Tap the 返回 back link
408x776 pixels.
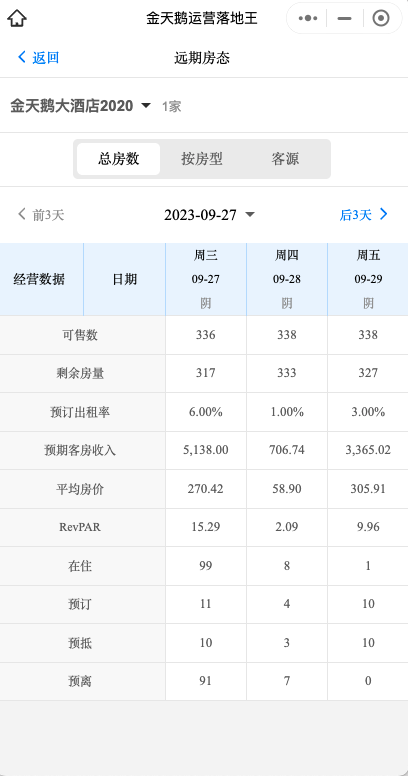click(x=46, y=57)
